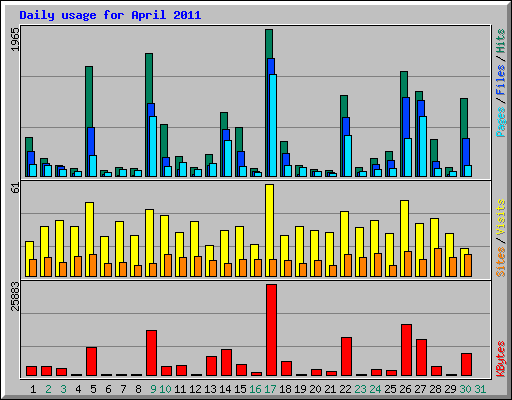
Task: Click day label 31
Action: (x=480, y=389)
